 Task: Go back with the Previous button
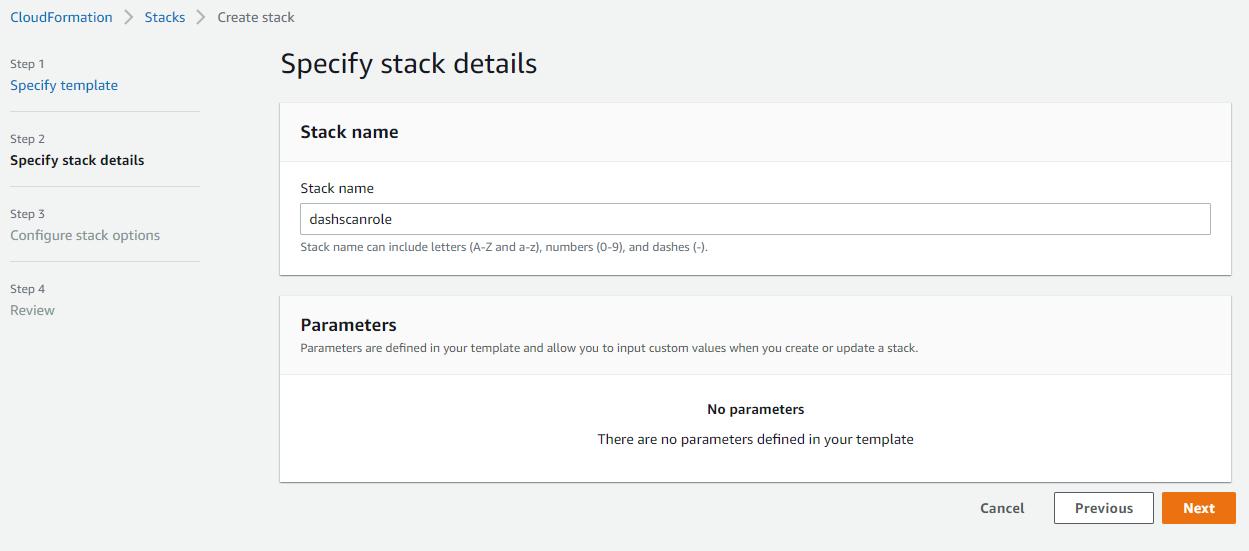pyautogui.click(x=1103, y=508)
